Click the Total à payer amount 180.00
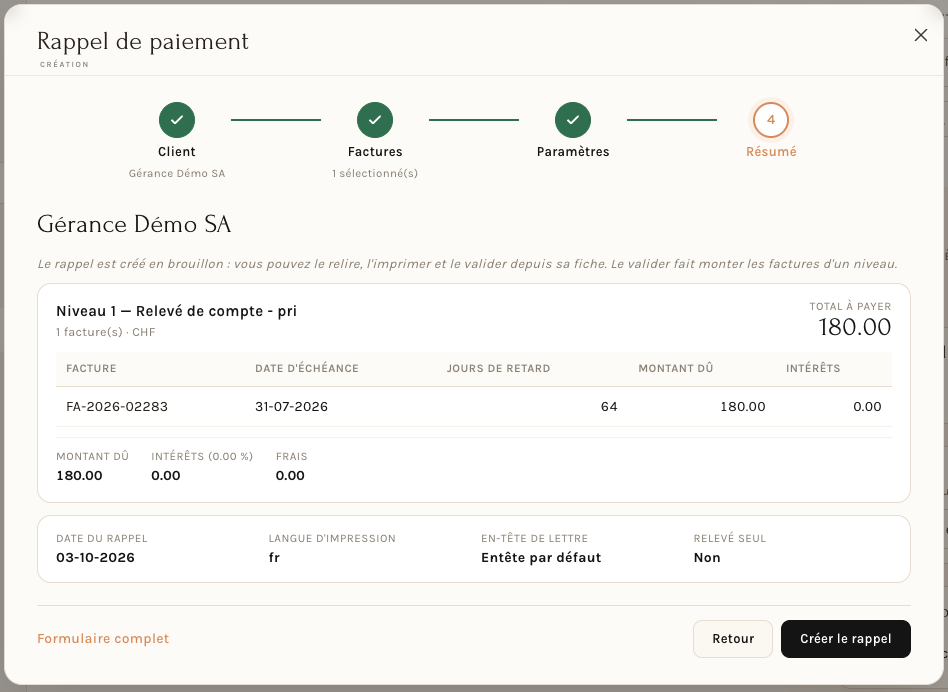Screen dimensions: 948x692 tap(855, 328)
